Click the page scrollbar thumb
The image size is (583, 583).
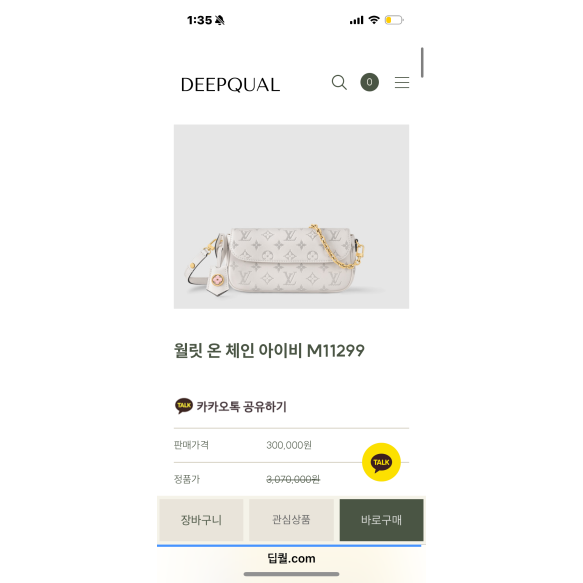pos(422,62)
